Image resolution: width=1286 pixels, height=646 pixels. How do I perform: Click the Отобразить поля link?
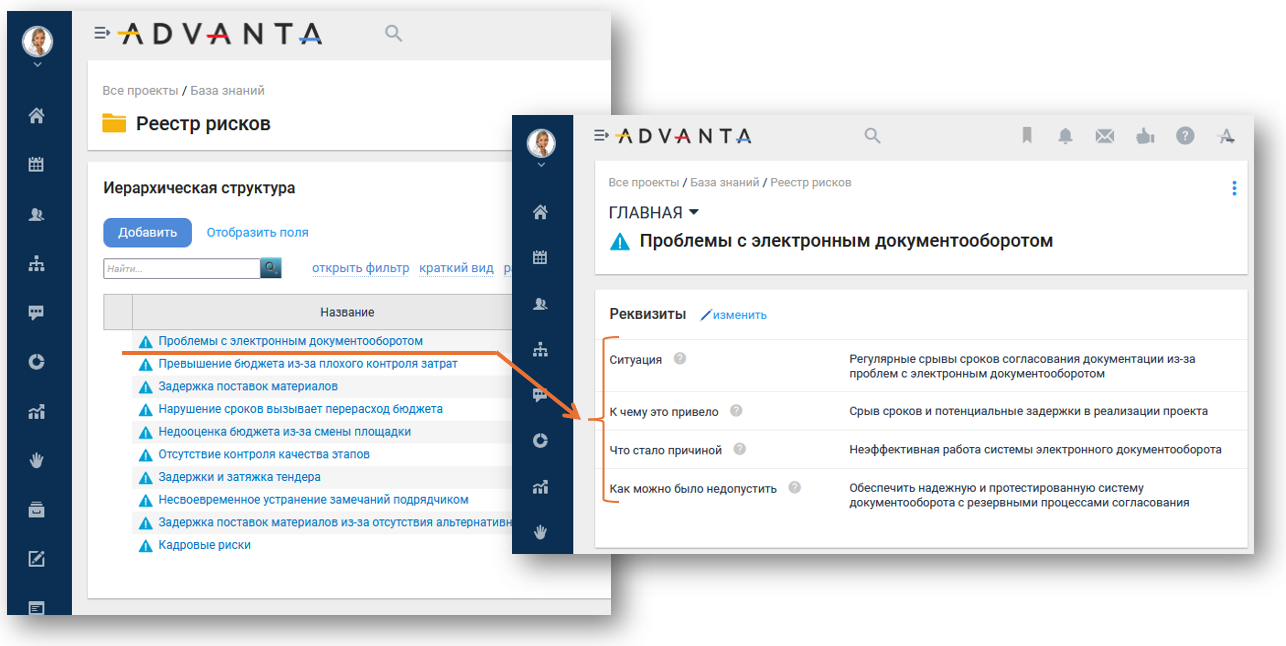pyautogui.click(x=257, y=232)
